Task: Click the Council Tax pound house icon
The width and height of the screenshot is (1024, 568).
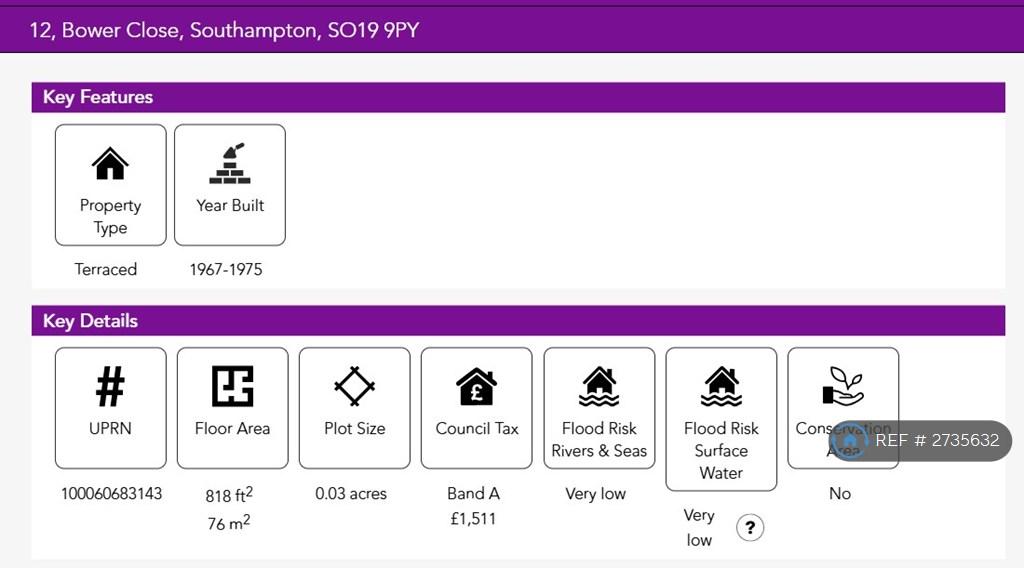Action: coord(477,387)
